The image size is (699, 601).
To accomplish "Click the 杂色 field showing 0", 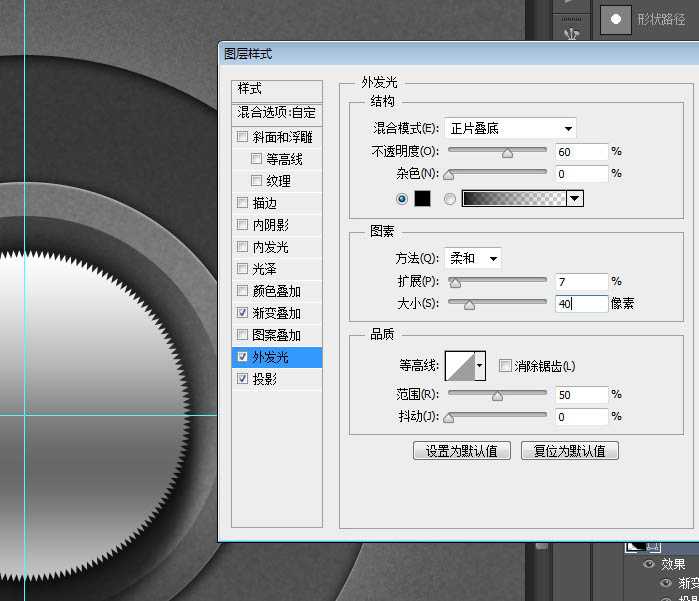I will pos(581,174).
